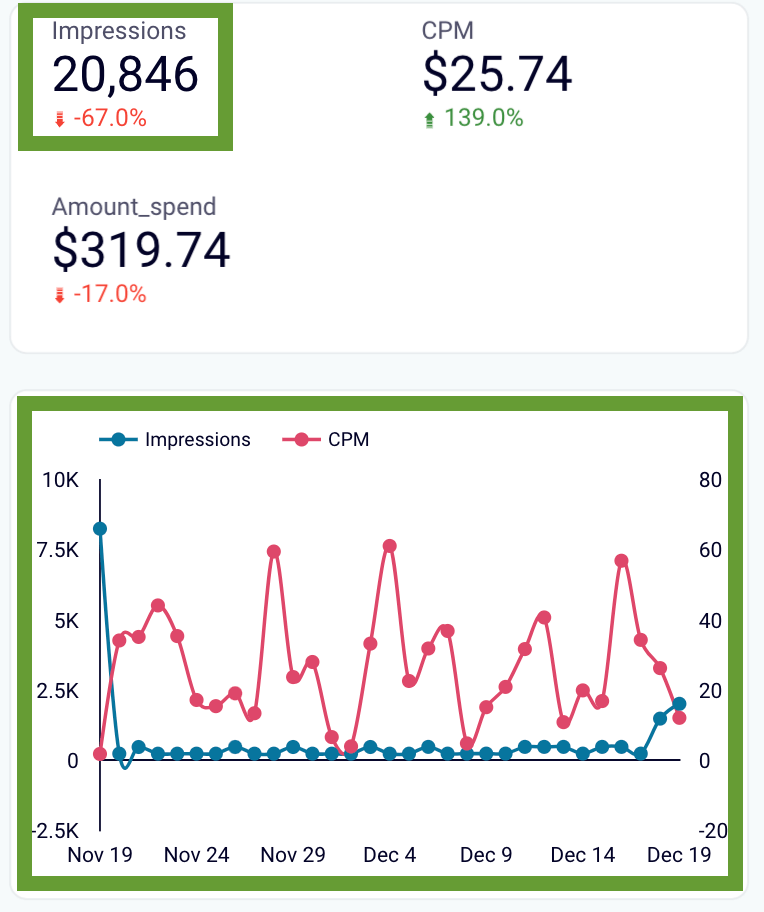Toggle the CPM series in chart legend

pos(348,440)
